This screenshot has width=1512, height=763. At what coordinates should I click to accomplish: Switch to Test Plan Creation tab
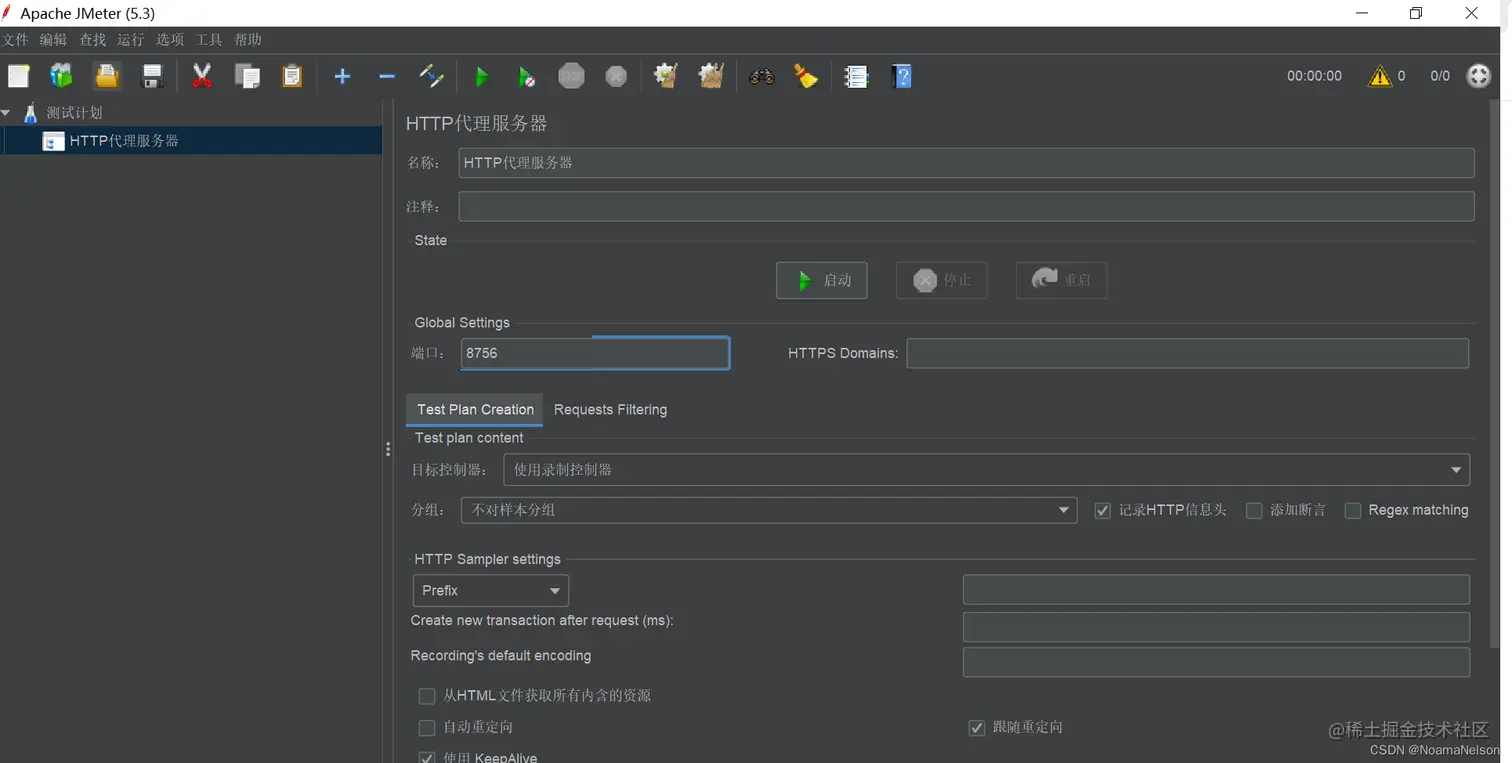tap(474, 410)
